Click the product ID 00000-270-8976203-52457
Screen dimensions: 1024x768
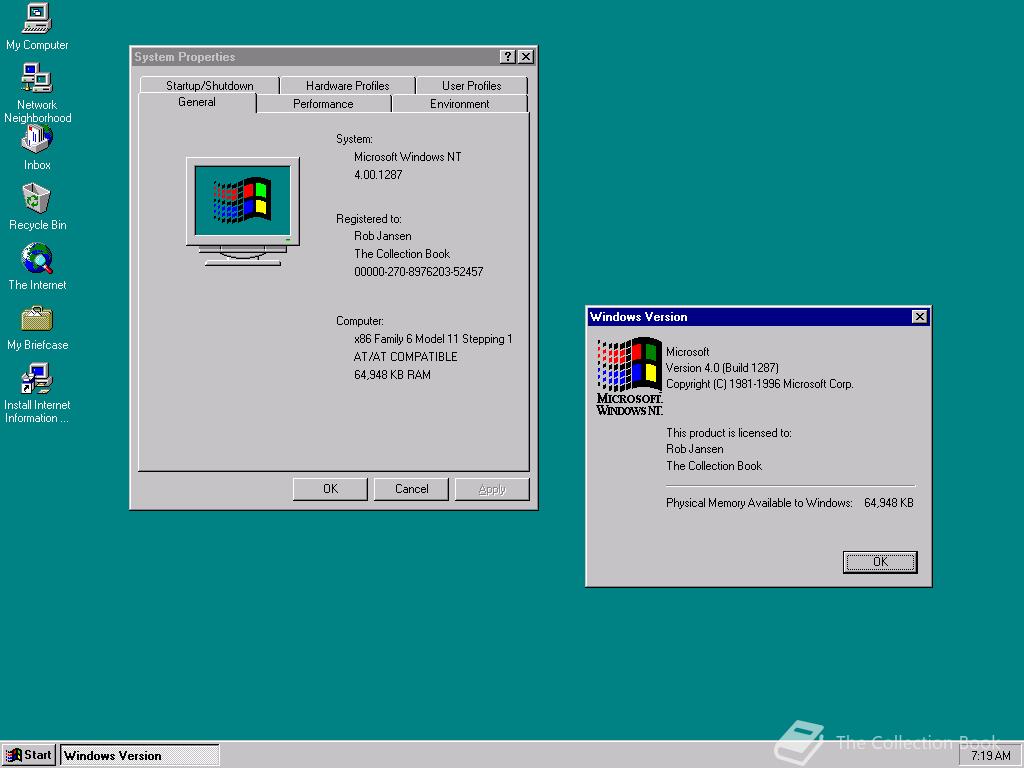pyautogui.click(x=419, y=272)
